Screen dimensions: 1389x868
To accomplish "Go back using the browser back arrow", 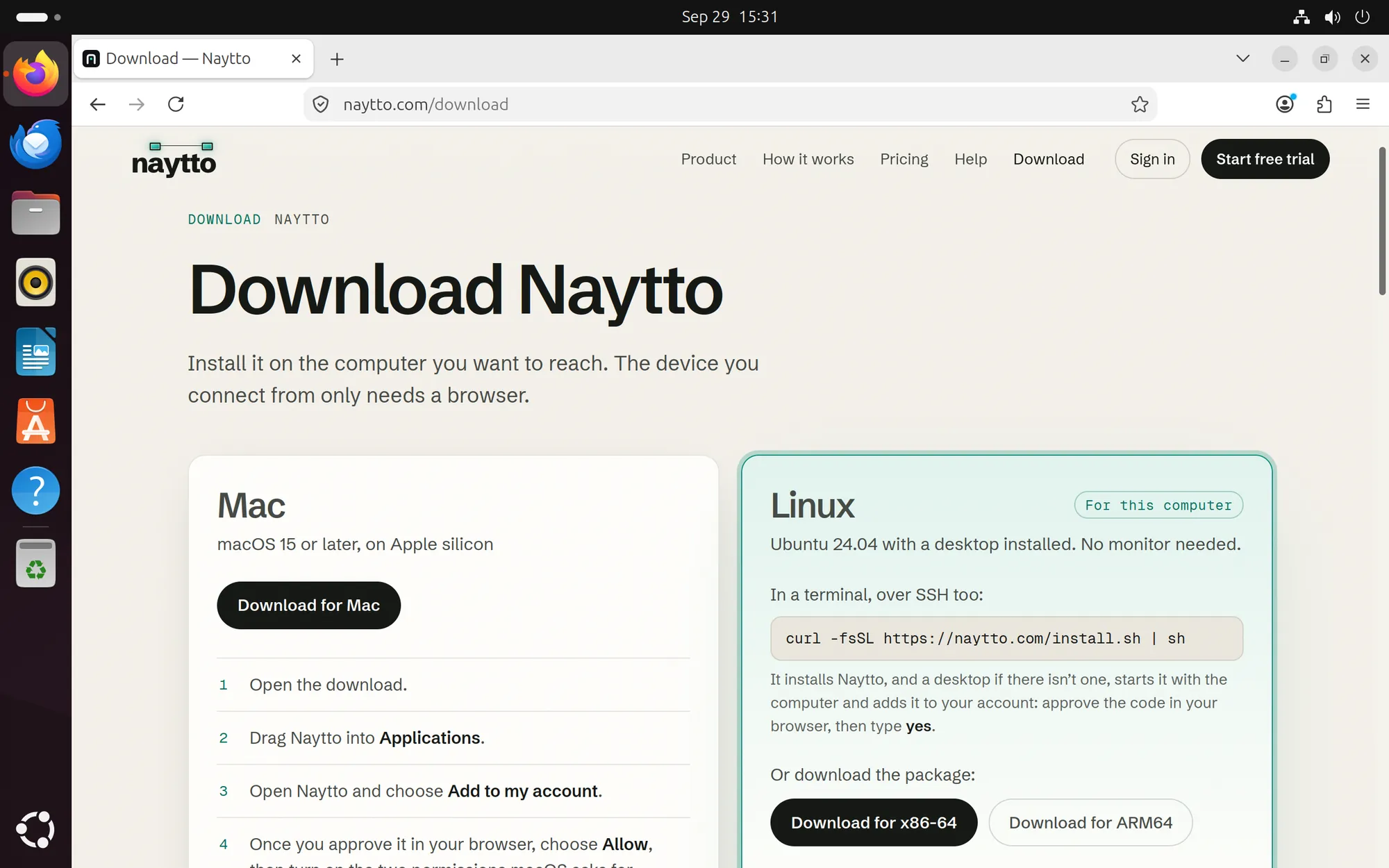I will [98, 104].
